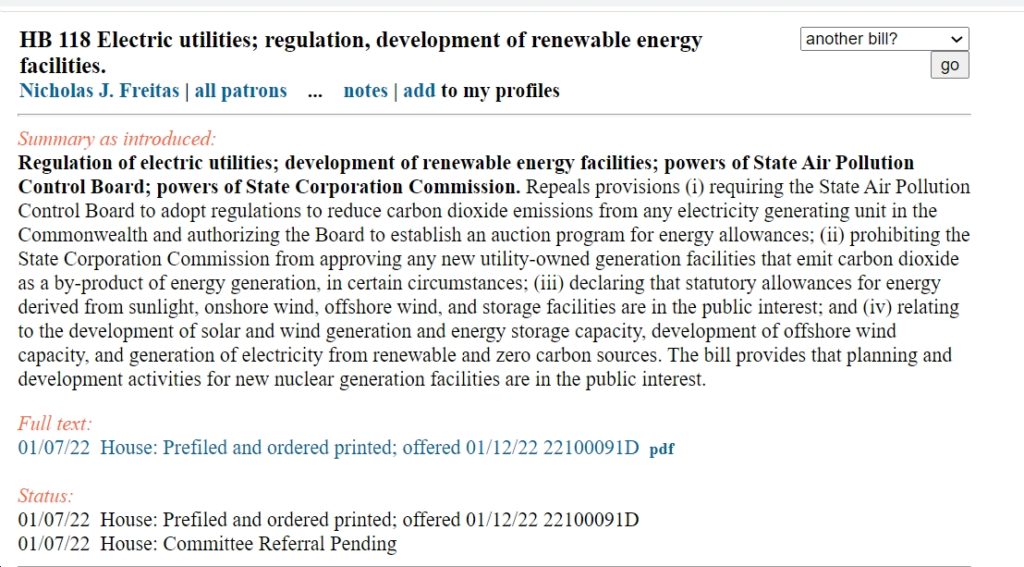The width and height of the screenshot is (1024, 567).
Task: Open the notes link
Action: [x=366, y=90]
